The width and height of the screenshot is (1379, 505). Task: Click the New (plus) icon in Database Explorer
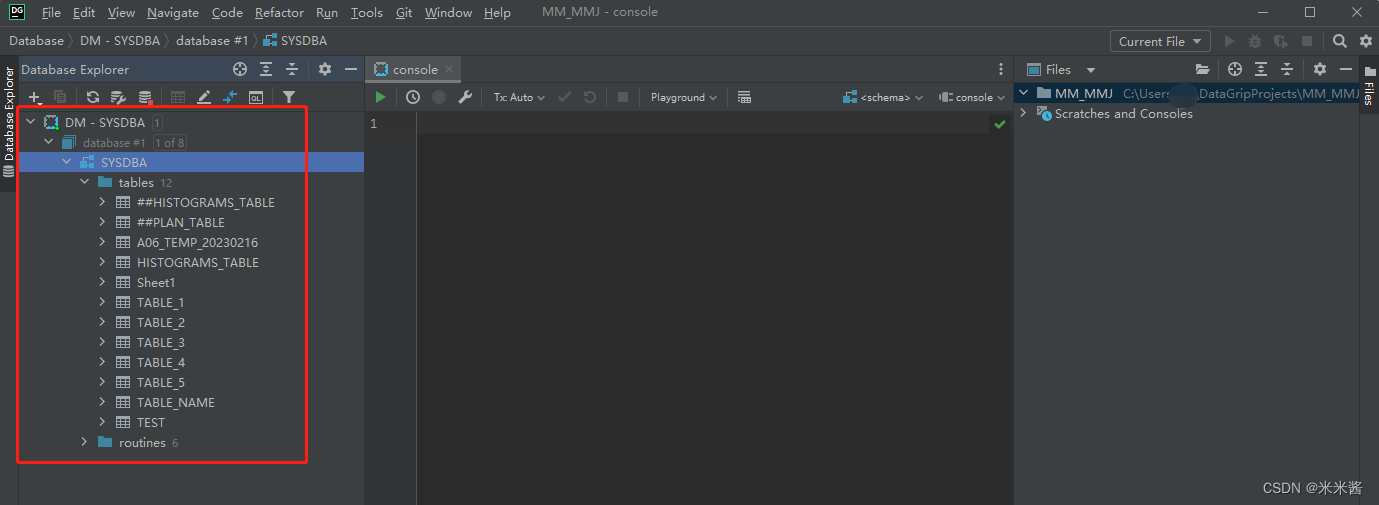[35, 97]
